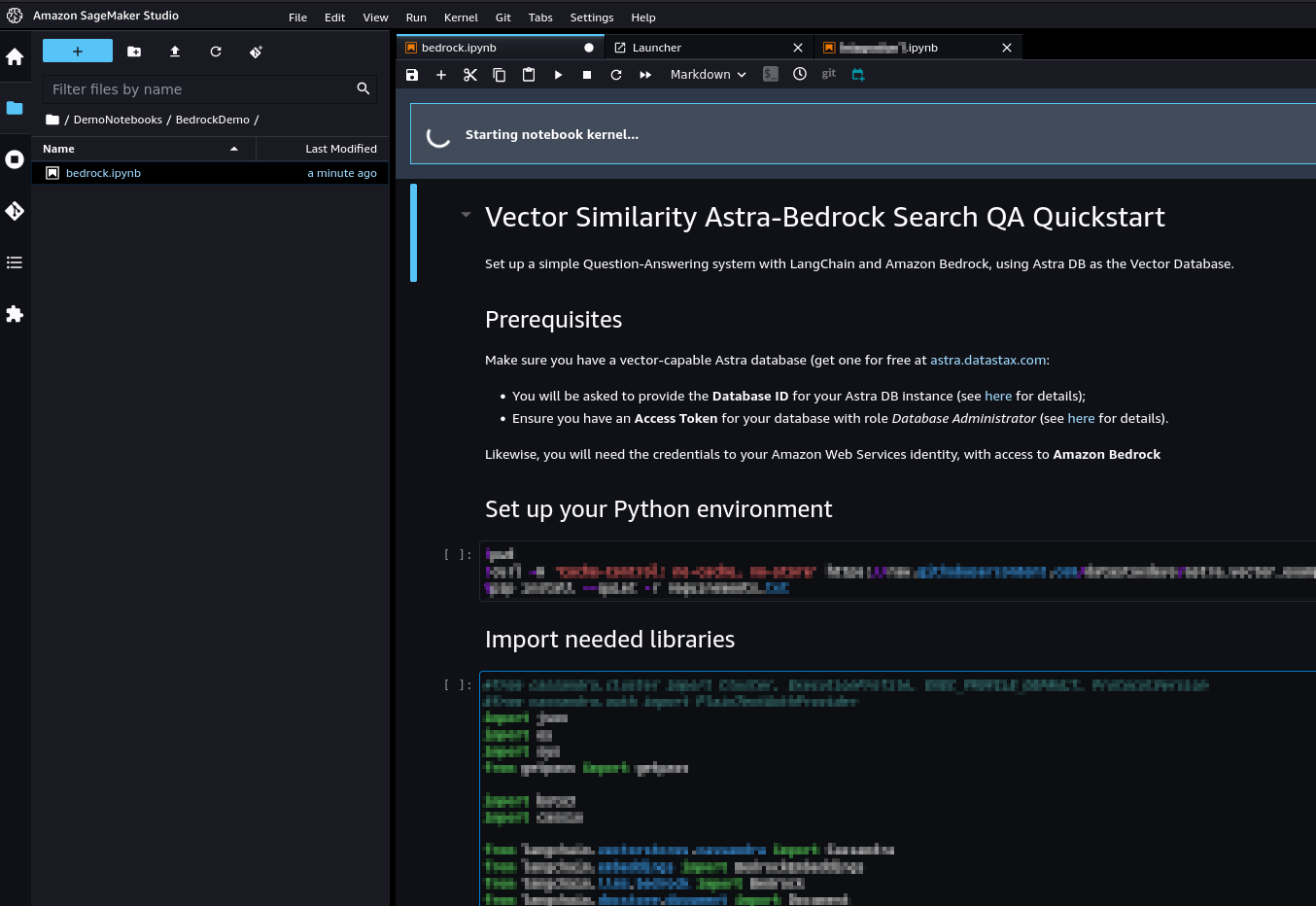Click the Filter files by name field

tap(200, 89)
